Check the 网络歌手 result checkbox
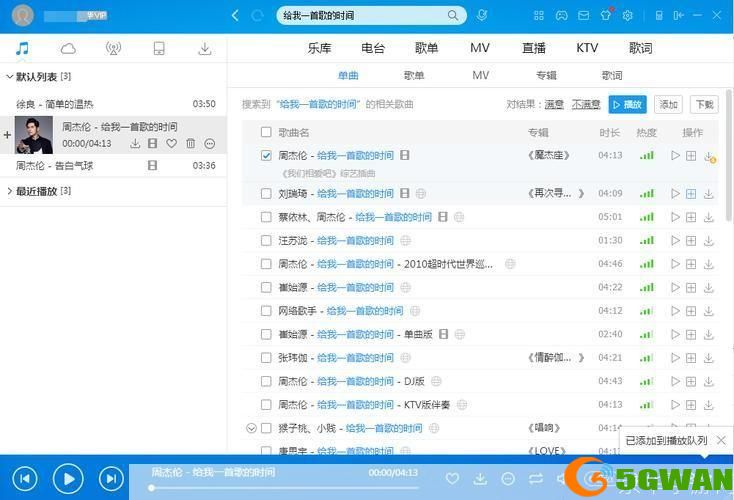 [266, 311]
